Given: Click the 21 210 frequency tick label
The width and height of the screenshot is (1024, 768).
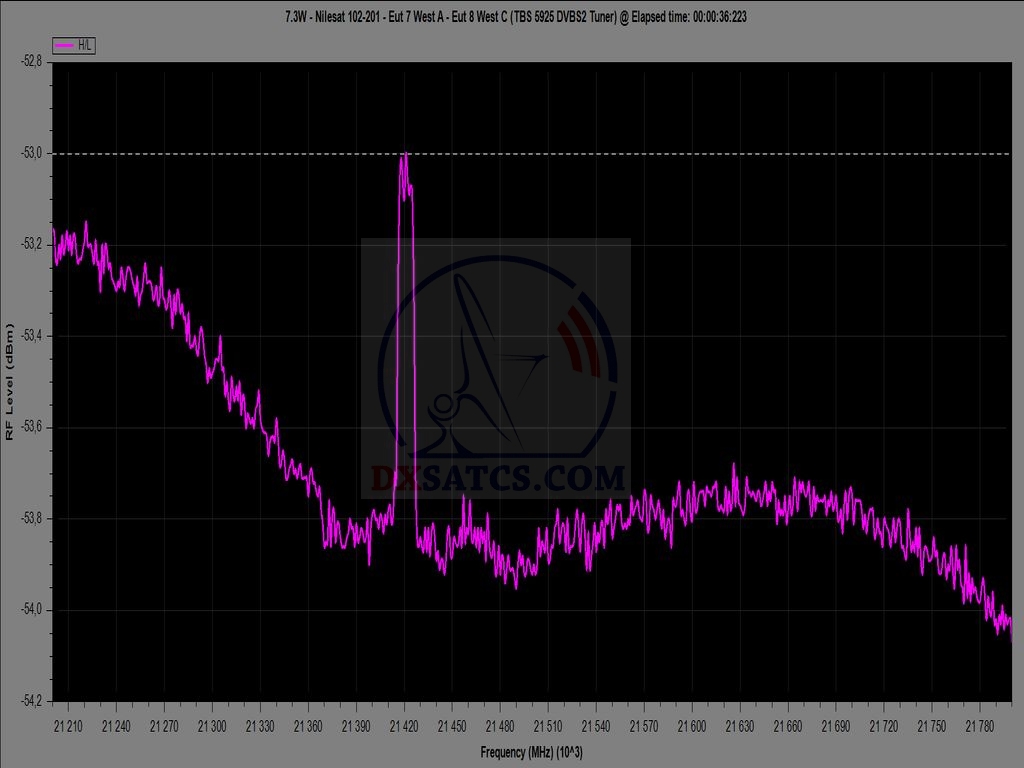Looking at the screenshot, I should point(68,725).
